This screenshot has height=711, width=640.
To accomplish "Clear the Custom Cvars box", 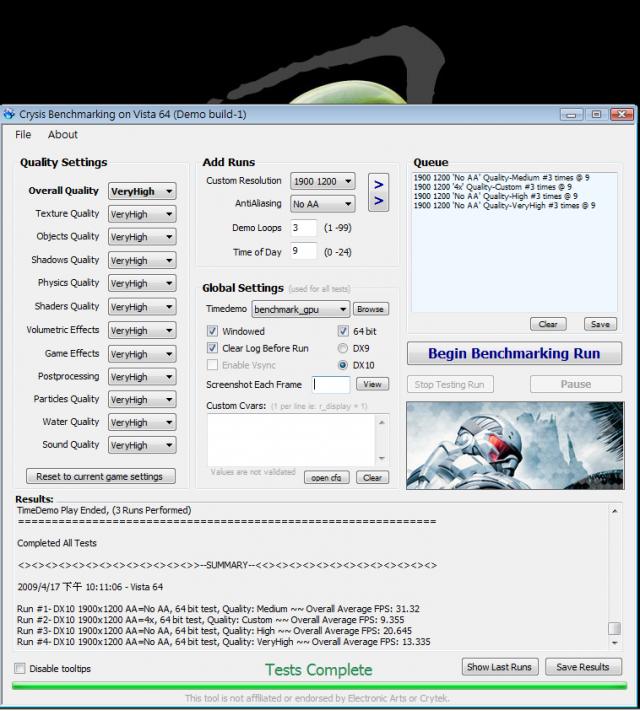I will (x=372, y=477).
